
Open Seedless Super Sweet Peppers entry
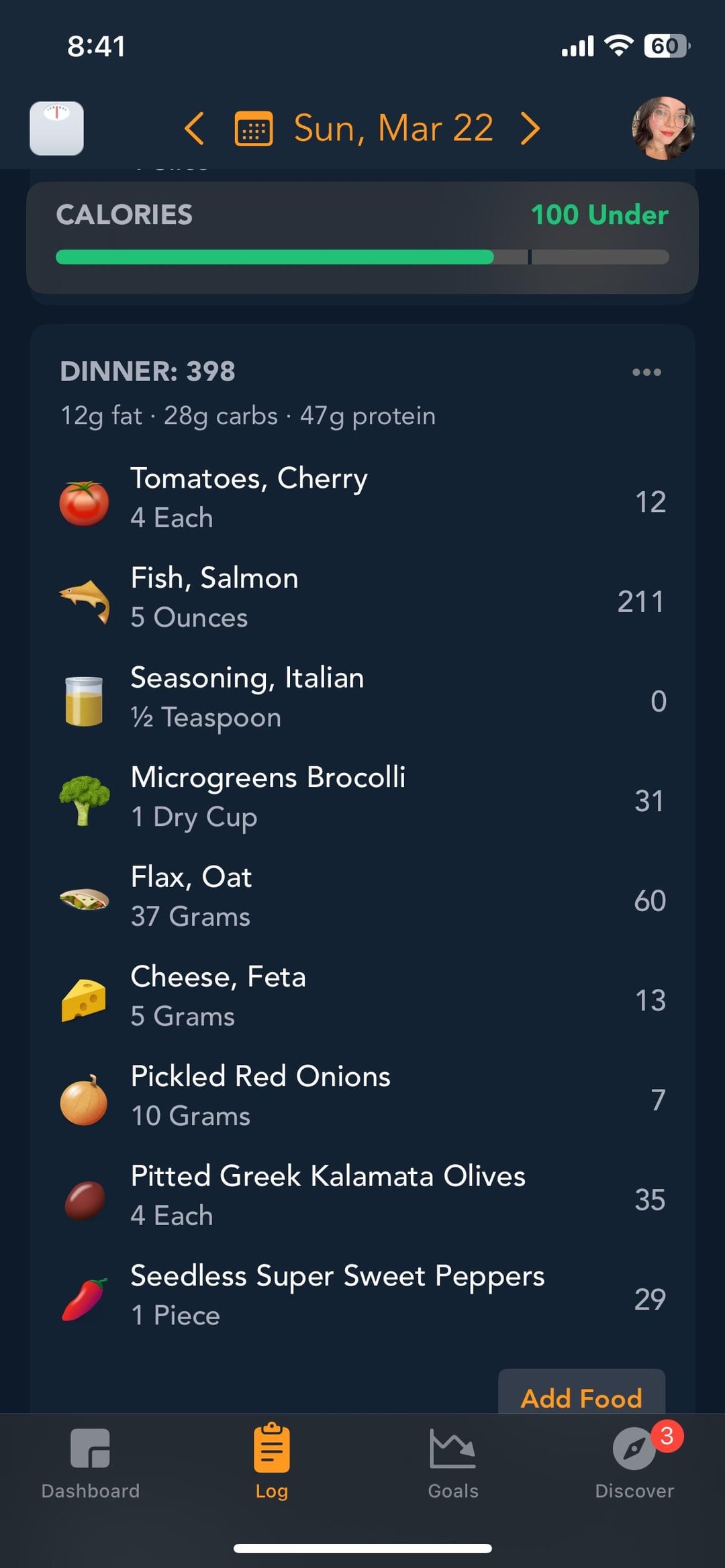(362, 1295)
